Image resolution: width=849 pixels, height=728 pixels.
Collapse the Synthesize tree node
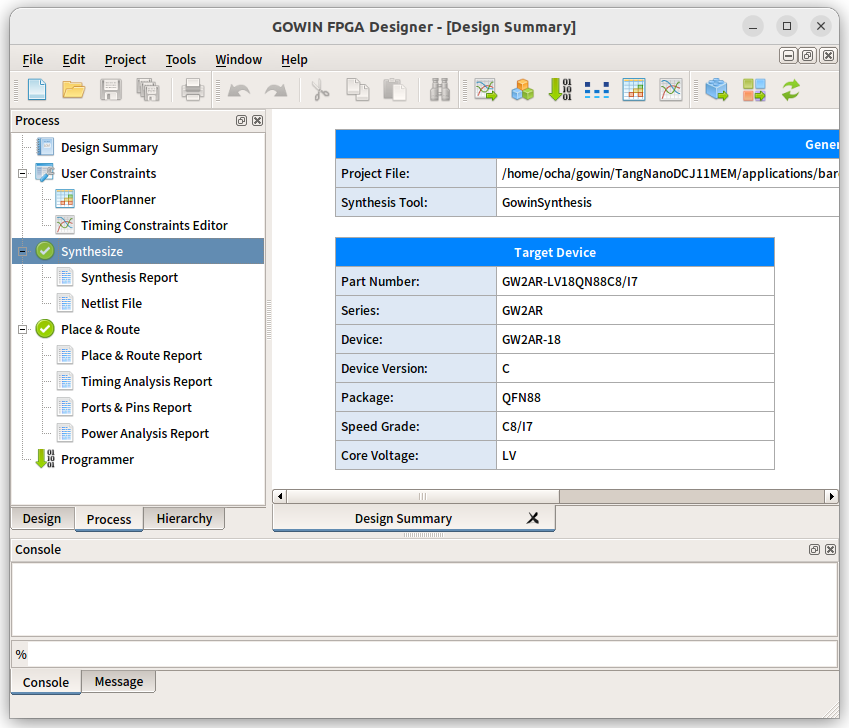tap(22, 252)
